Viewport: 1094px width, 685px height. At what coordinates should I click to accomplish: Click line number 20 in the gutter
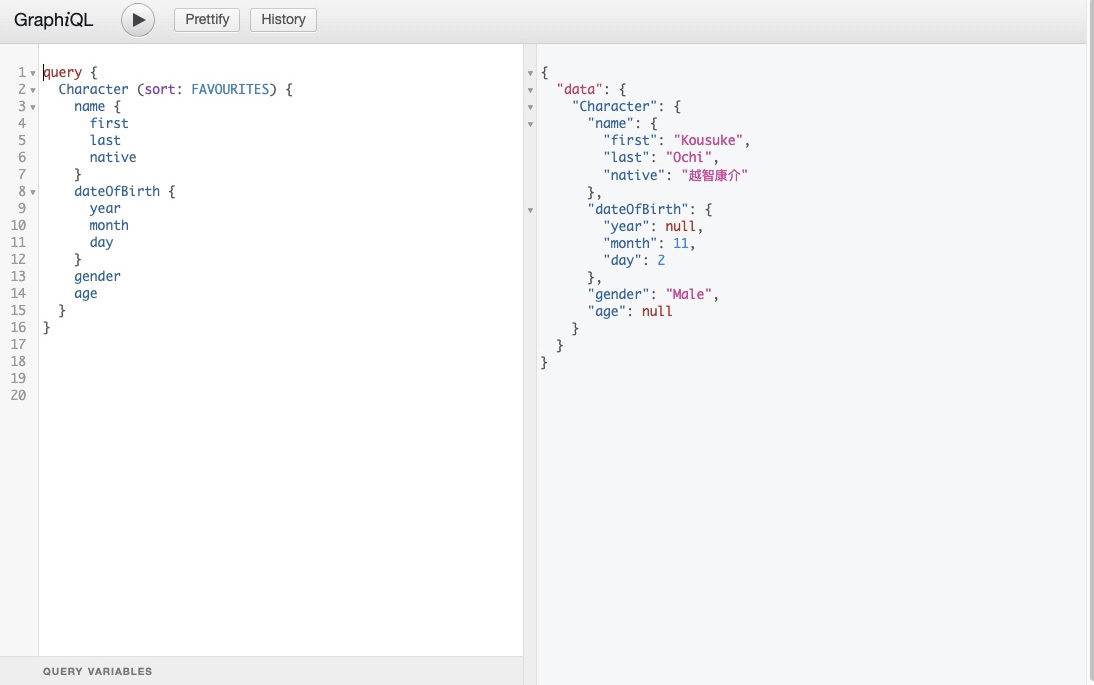(18, 395)
